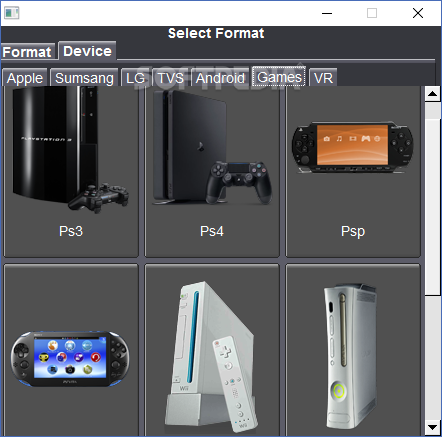
Task: Open the TVS device category tab
Action: tap(170, 78)
